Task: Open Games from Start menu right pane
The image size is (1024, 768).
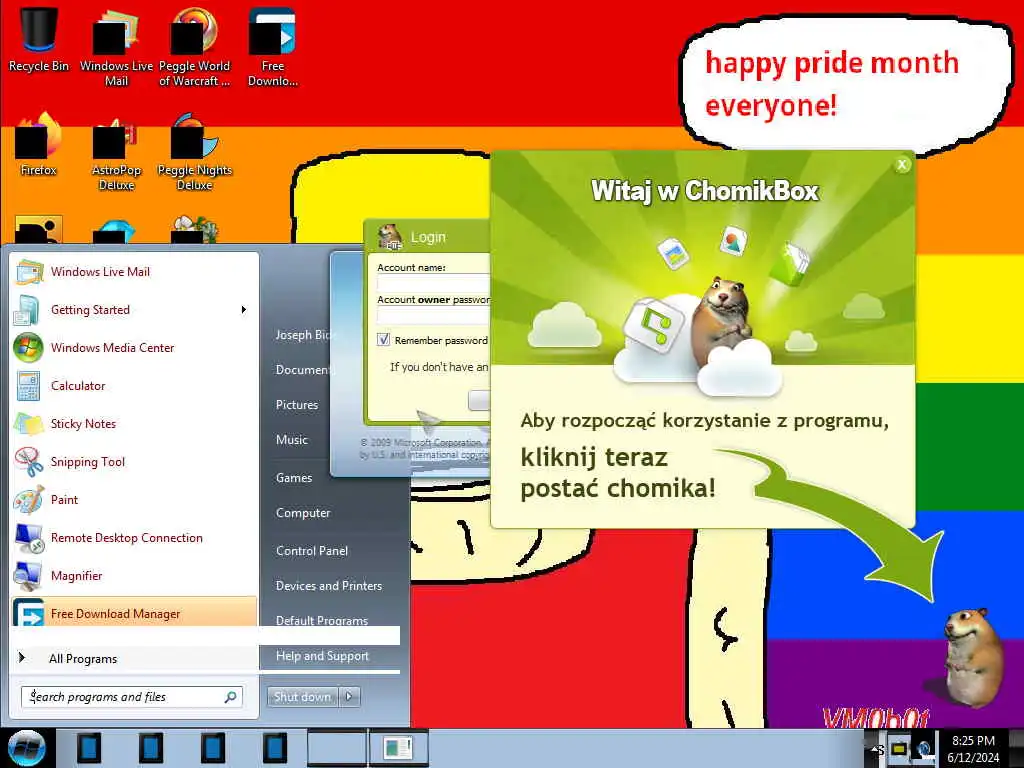Action: 294,477
